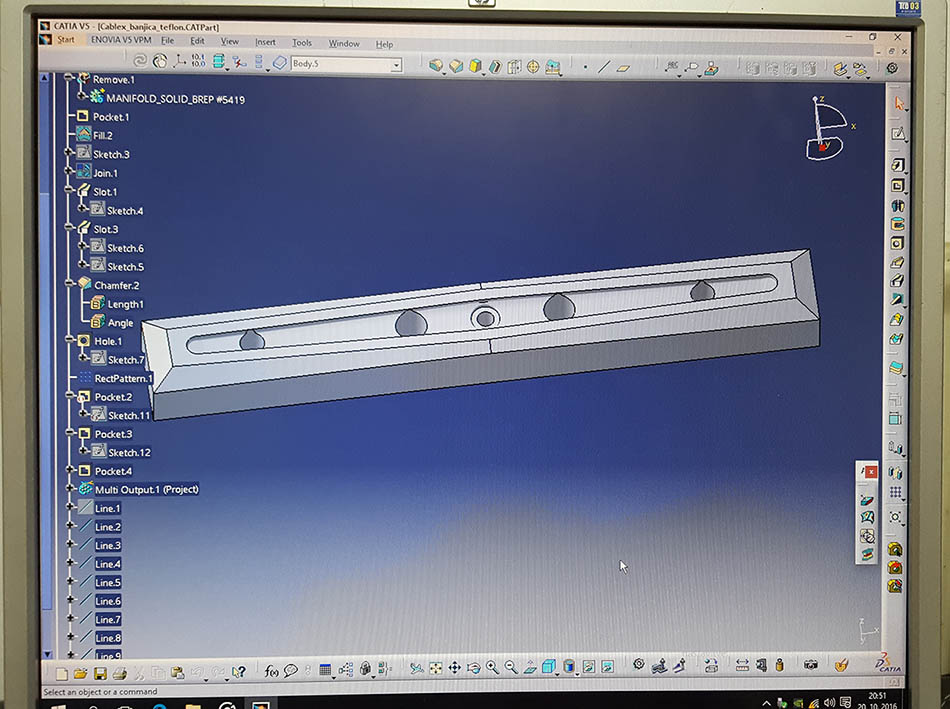
Task: Click the Zoom In magnifier icon
Action: point(492,668)
